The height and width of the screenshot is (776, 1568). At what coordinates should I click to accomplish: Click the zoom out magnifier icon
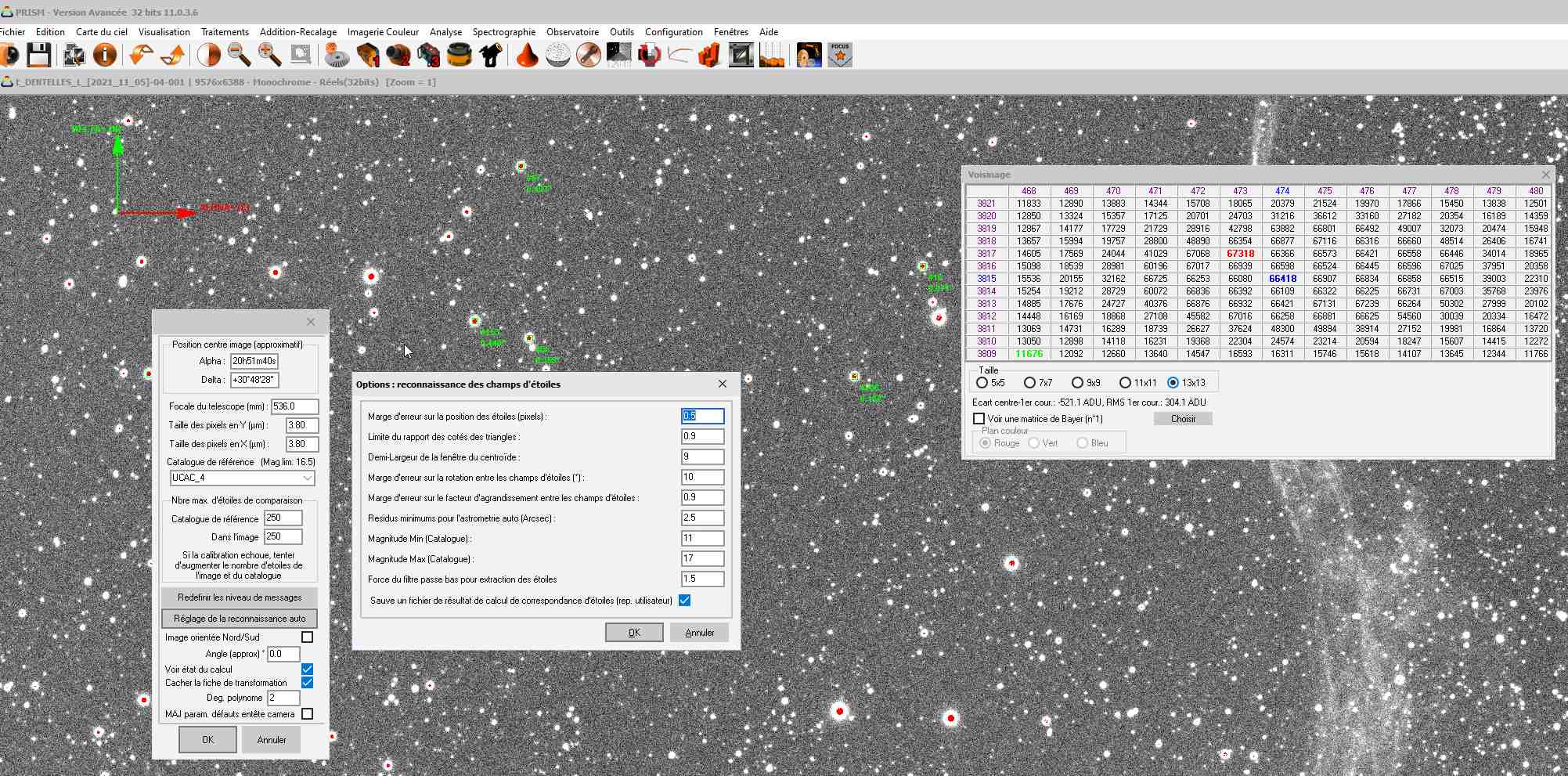coord(239,55)
